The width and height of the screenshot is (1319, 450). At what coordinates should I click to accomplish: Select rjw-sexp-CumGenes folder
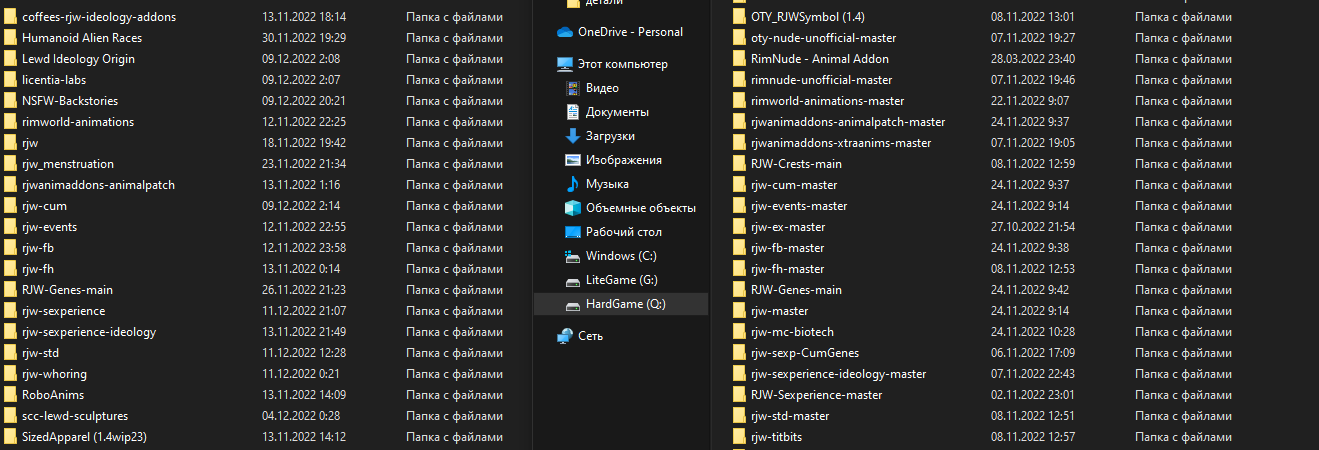click(x=805, y=353)
